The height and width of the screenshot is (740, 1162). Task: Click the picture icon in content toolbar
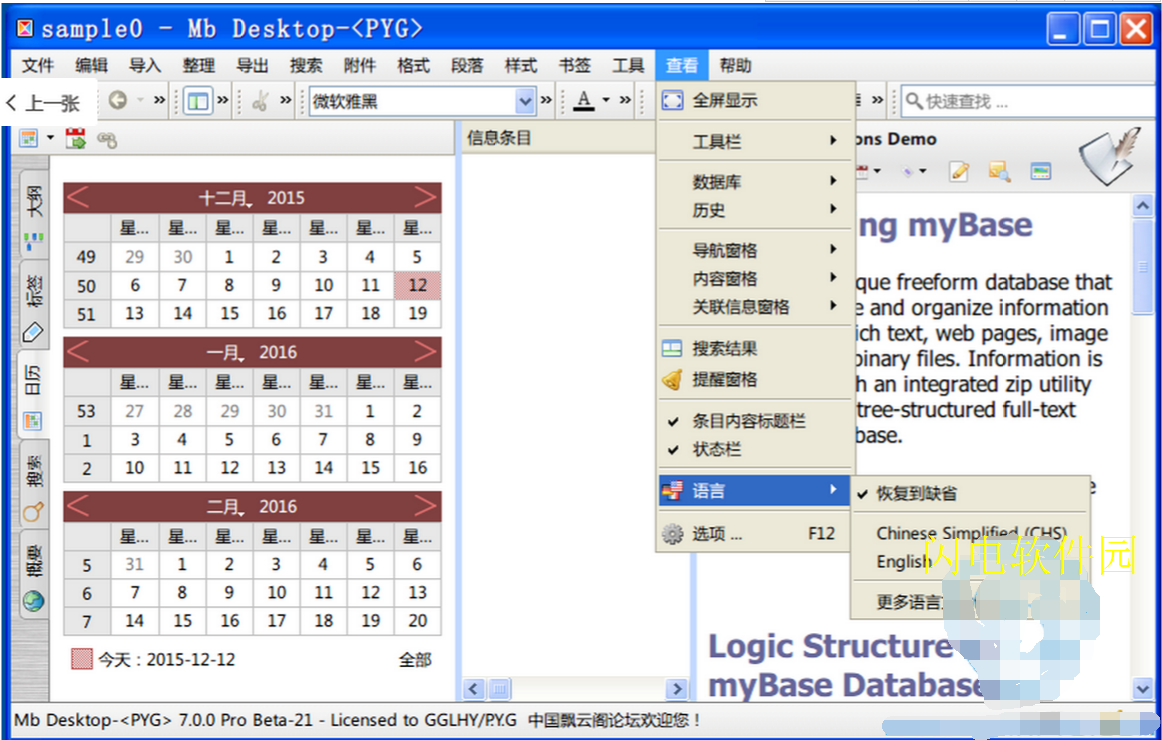click(1040, 171)
